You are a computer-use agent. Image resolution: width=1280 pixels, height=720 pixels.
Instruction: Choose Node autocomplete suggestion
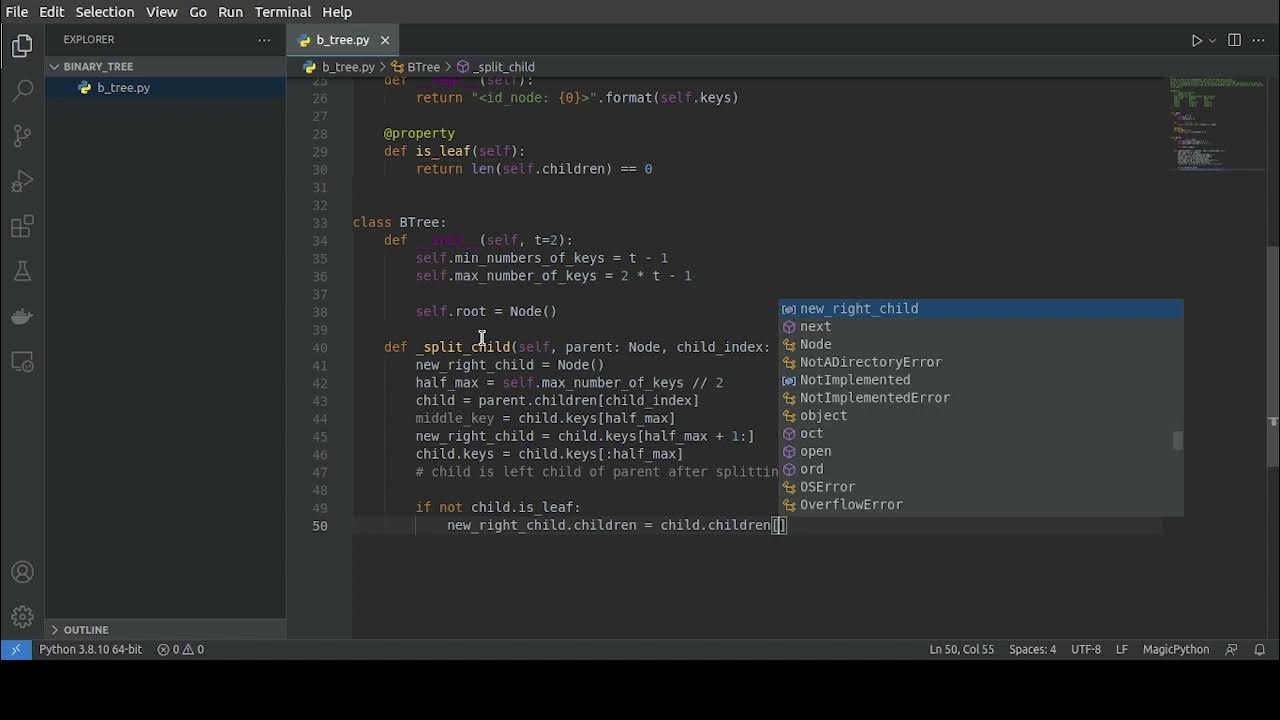(x=981, y=345)
